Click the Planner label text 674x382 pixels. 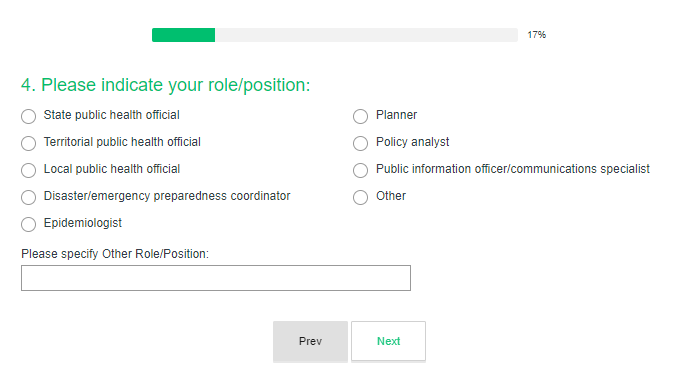(x=396, y=115)
